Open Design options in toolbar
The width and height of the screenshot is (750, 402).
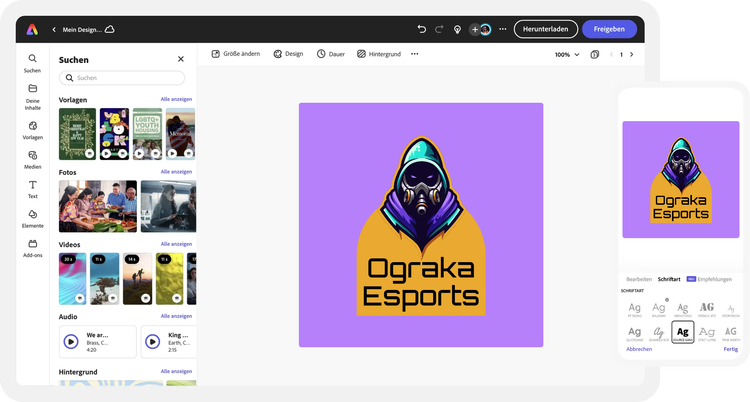(x=288, y=54)
